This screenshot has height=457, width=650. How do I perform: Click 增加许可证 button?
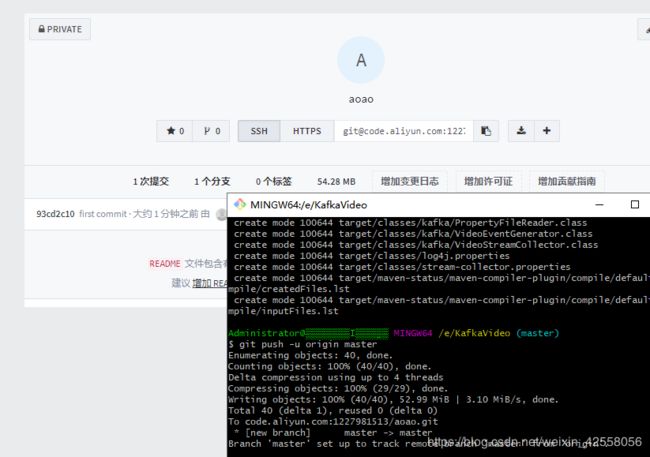pos(488,181)
